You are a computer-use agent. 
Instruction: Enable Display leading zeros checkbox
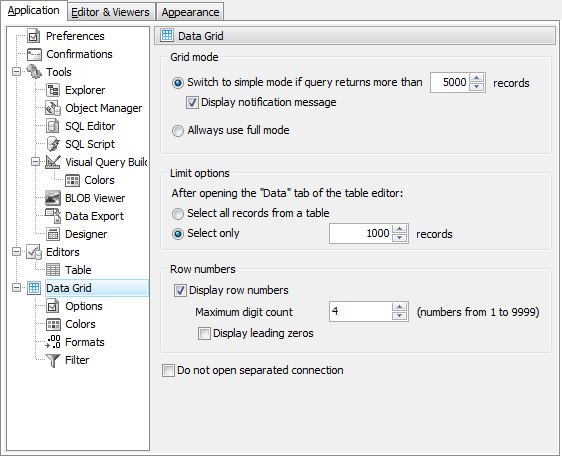(x=204, y=333)
